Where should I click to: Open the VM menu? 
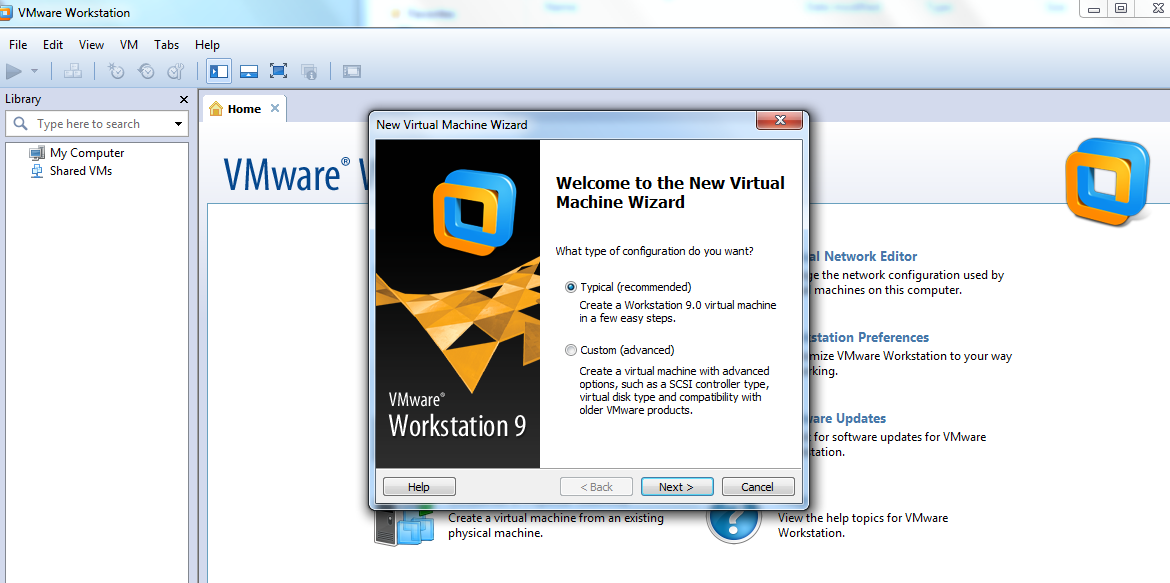(128, 44)
